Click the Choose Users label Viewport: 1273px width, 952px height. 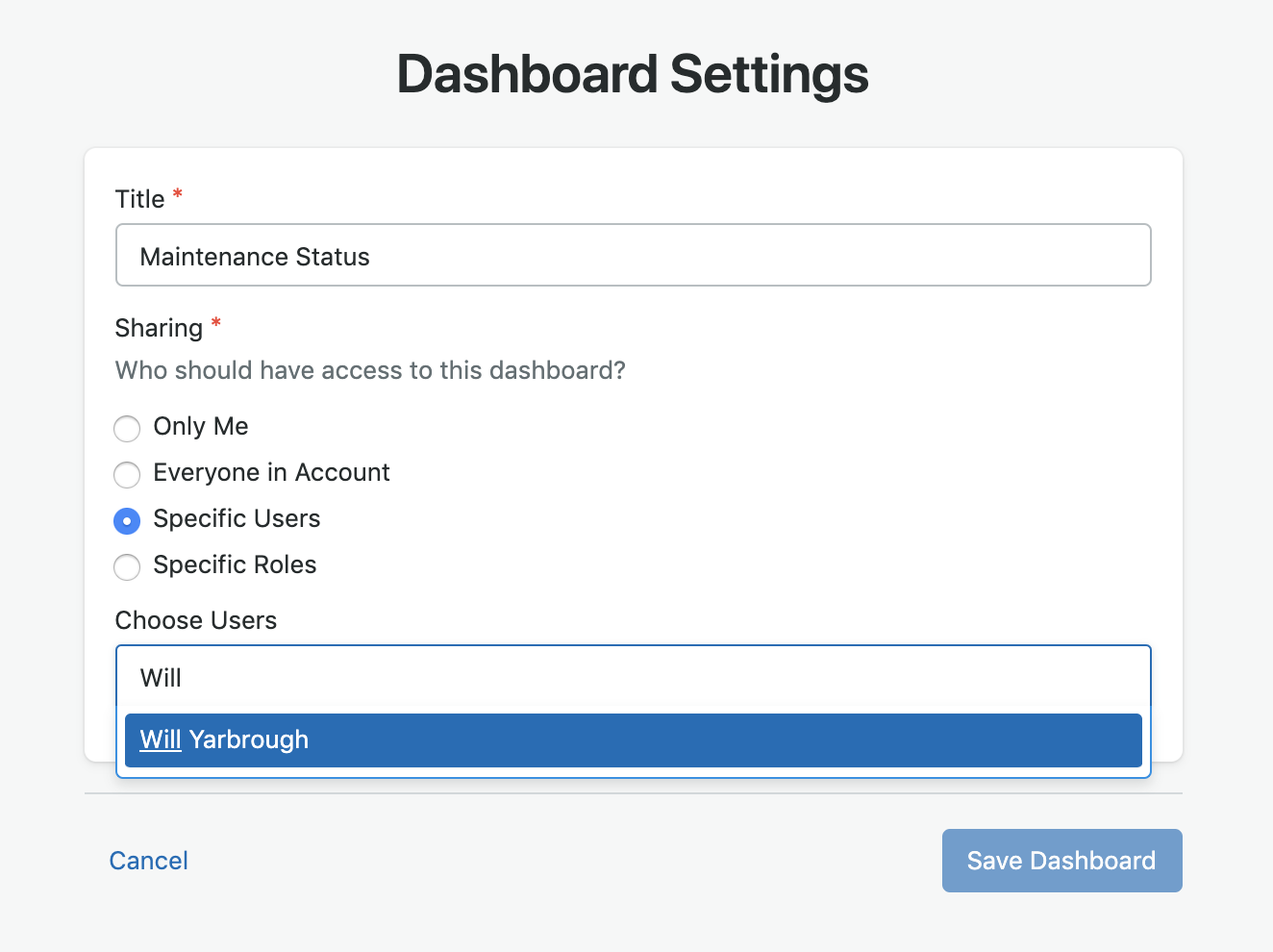196,620
